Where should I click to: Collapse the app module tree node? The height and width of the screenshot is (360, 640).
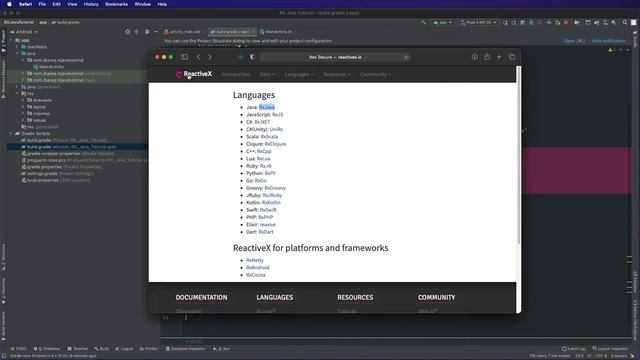coord(11,40)
